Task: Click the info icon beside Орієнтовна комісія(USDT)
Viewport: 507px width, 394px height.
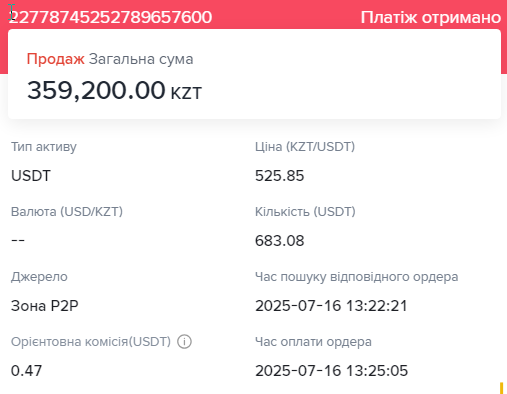Action: coord(184,342)
